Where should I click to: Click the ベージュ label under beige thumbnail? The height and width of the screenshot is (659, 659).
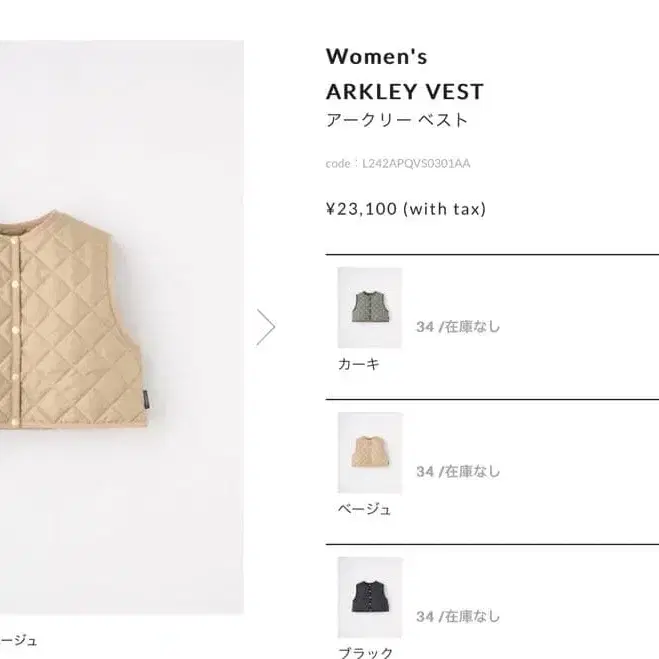(x=365, y=510)
